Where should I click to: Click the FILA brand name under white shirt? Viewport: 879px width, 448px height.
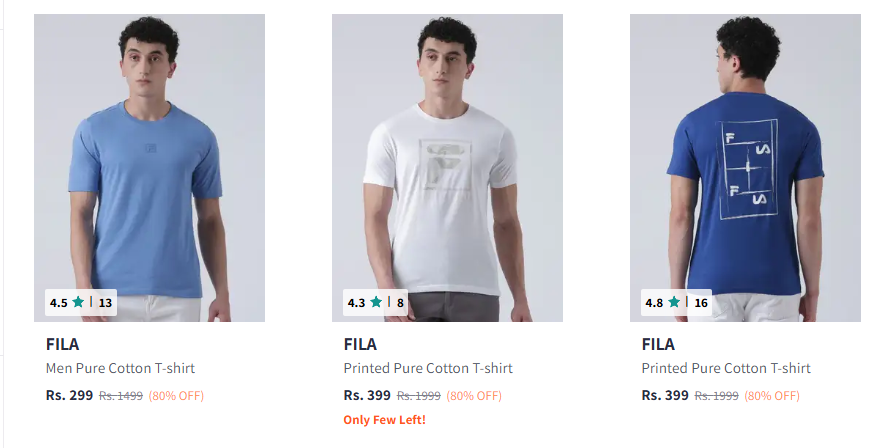360,344
